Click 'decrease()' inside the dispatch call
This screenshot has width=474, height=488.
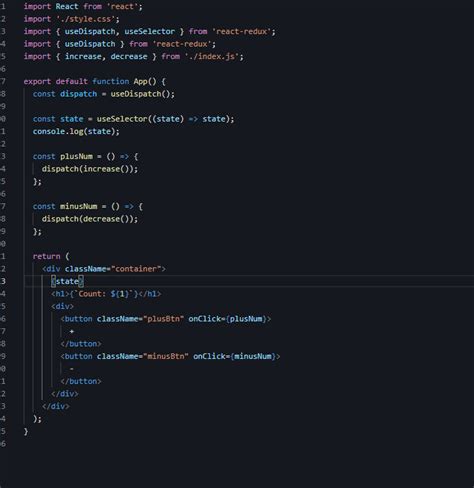tap(106, 219)
